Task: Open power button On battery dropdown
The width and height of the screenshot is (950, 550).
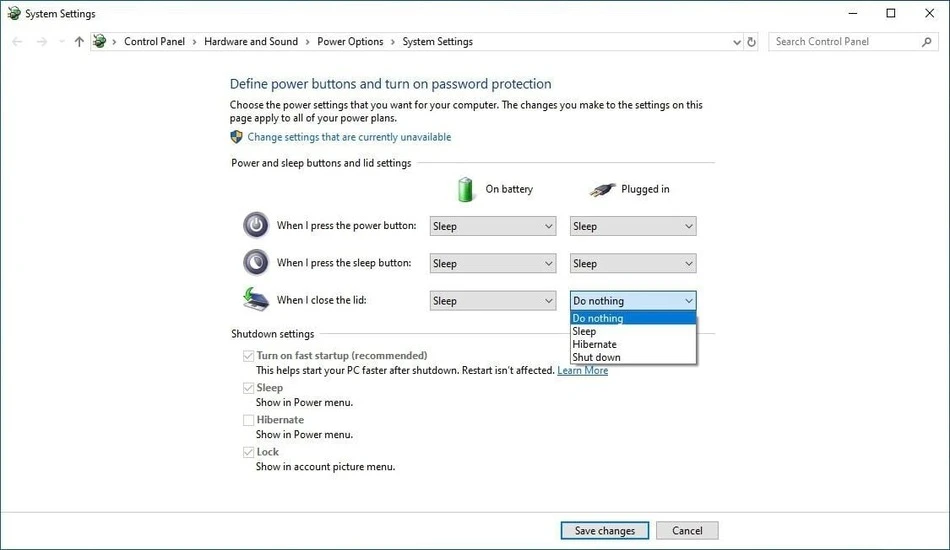Action: tap(493, 226)
